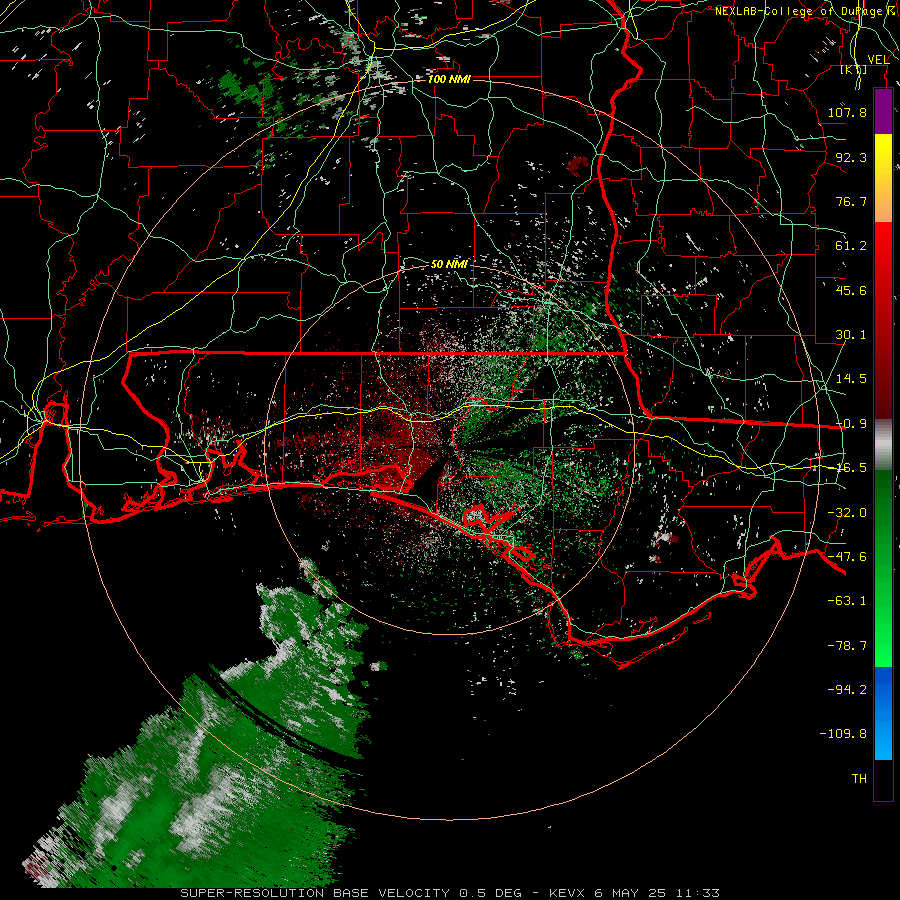Image resolution: width=900 pixels, height=900 pixels.
Task: Click the -32.0 value on velocity scale
Action: coord(847,513)
